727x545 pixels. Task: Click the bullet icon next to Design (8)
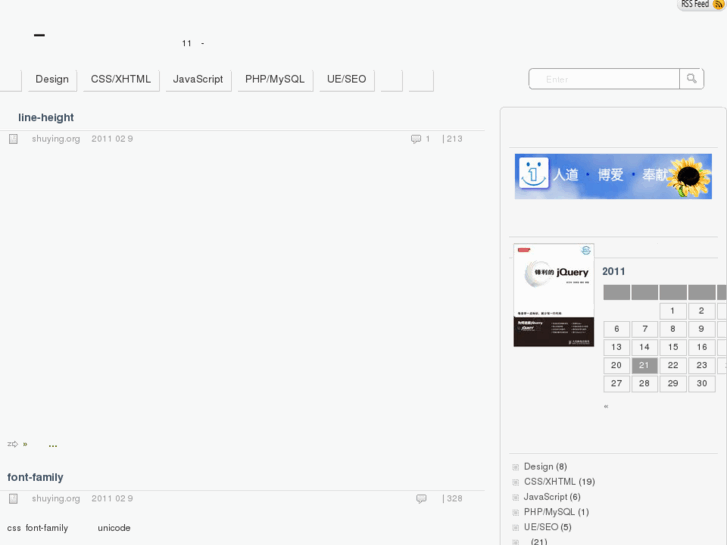click(516, 467)
